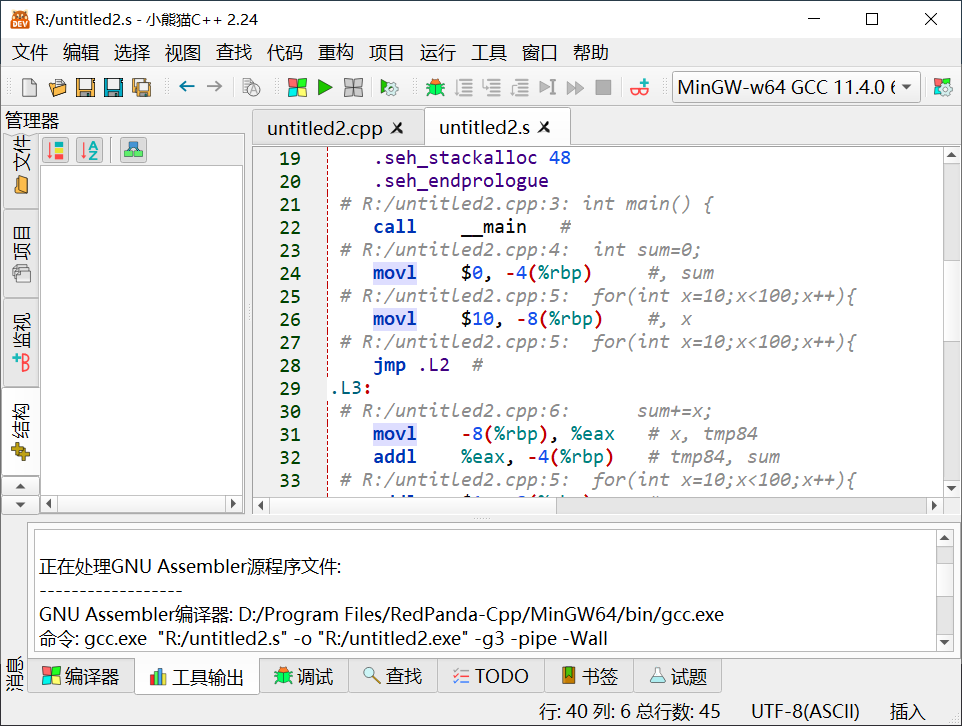Add a watch with the red glasses icon

point(639,88)
